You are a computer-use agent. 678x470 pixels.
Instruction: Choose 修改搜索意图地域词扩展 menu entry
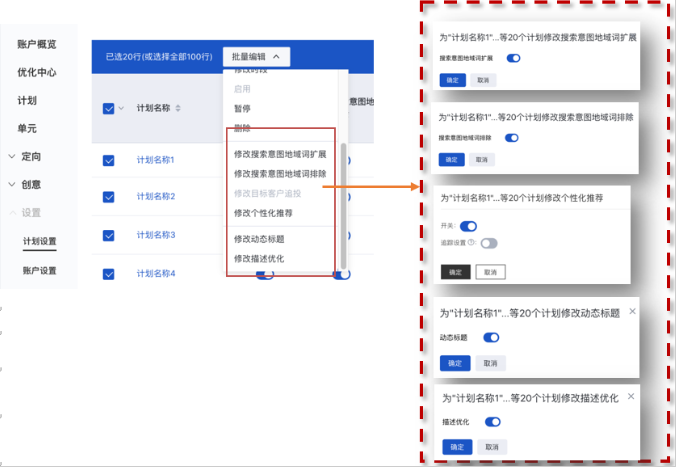tap(280, 154)
